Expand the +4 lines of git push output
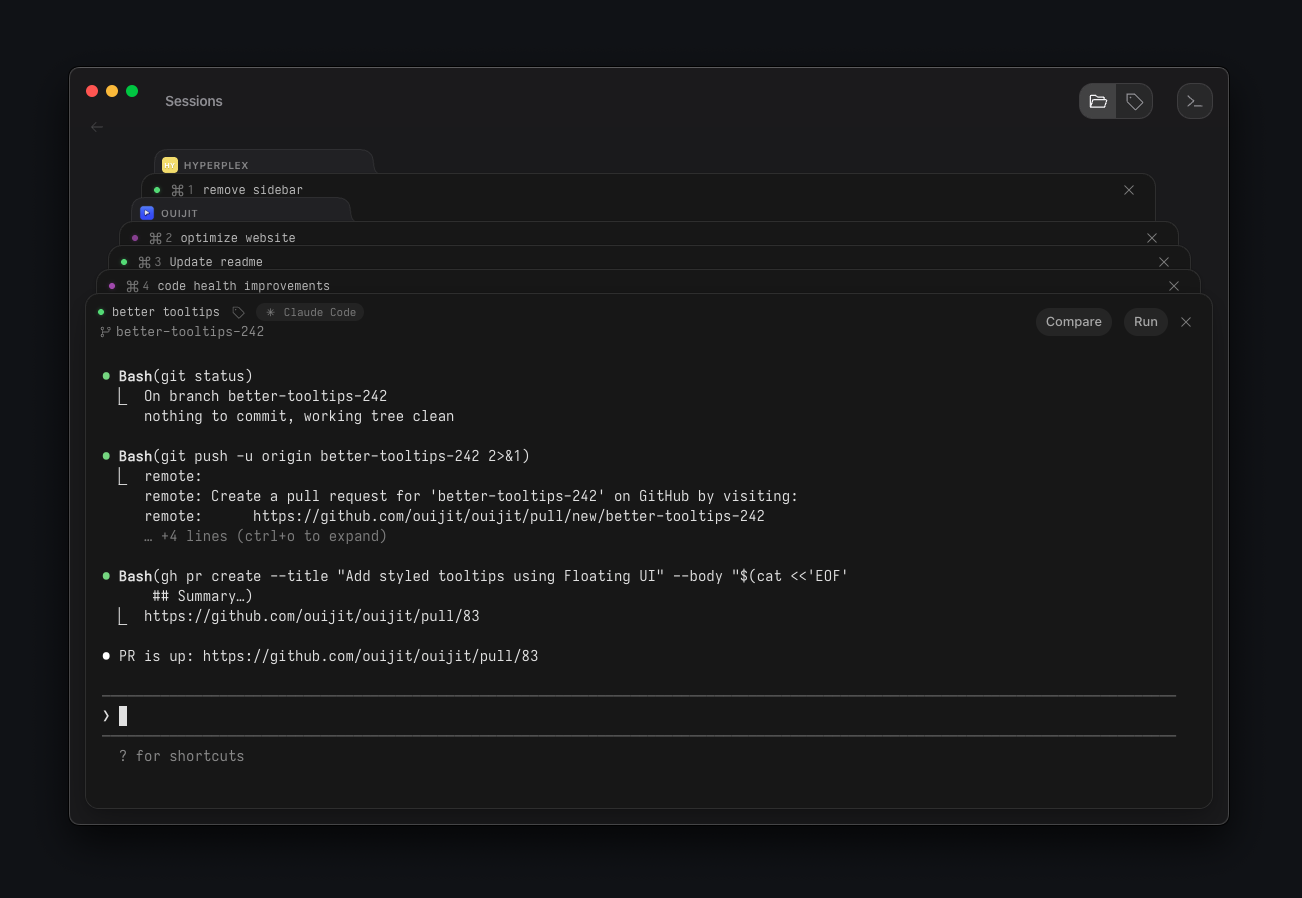 [x=263, y=536]
